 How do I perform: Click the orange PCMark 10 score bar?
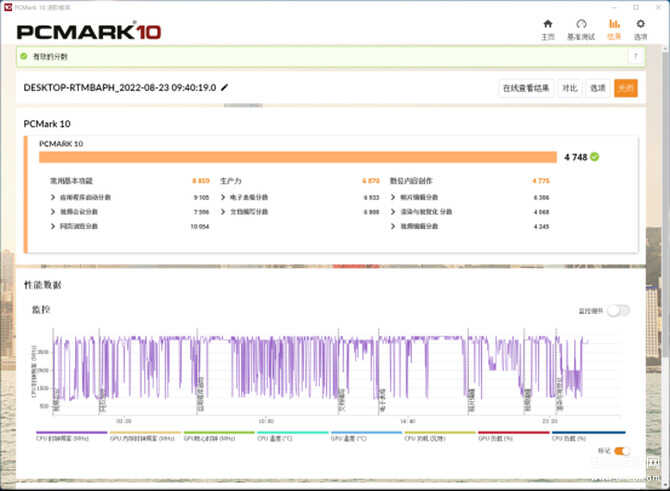tap(298, 157)
